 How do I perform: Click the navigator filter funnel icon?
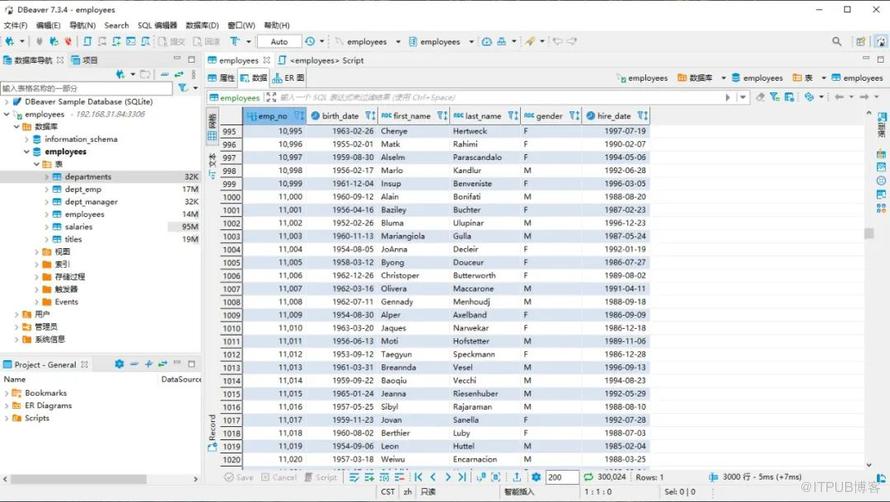click(183, 88)
